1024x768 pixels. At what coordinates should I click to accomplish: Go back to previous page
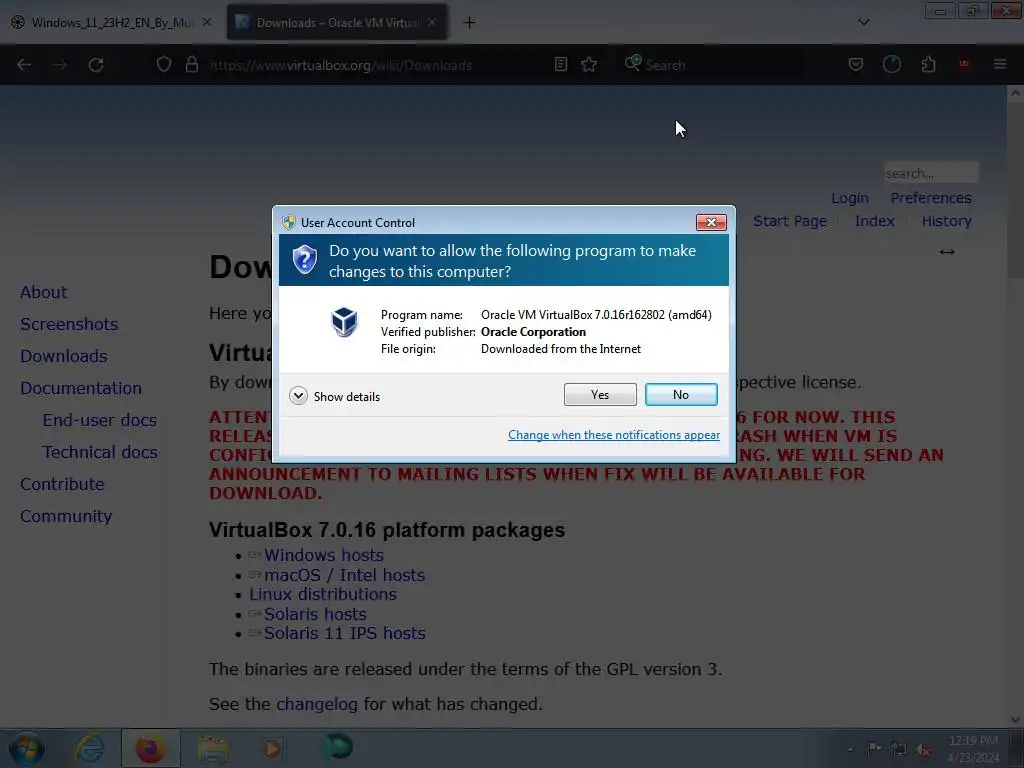coord(24,65)
